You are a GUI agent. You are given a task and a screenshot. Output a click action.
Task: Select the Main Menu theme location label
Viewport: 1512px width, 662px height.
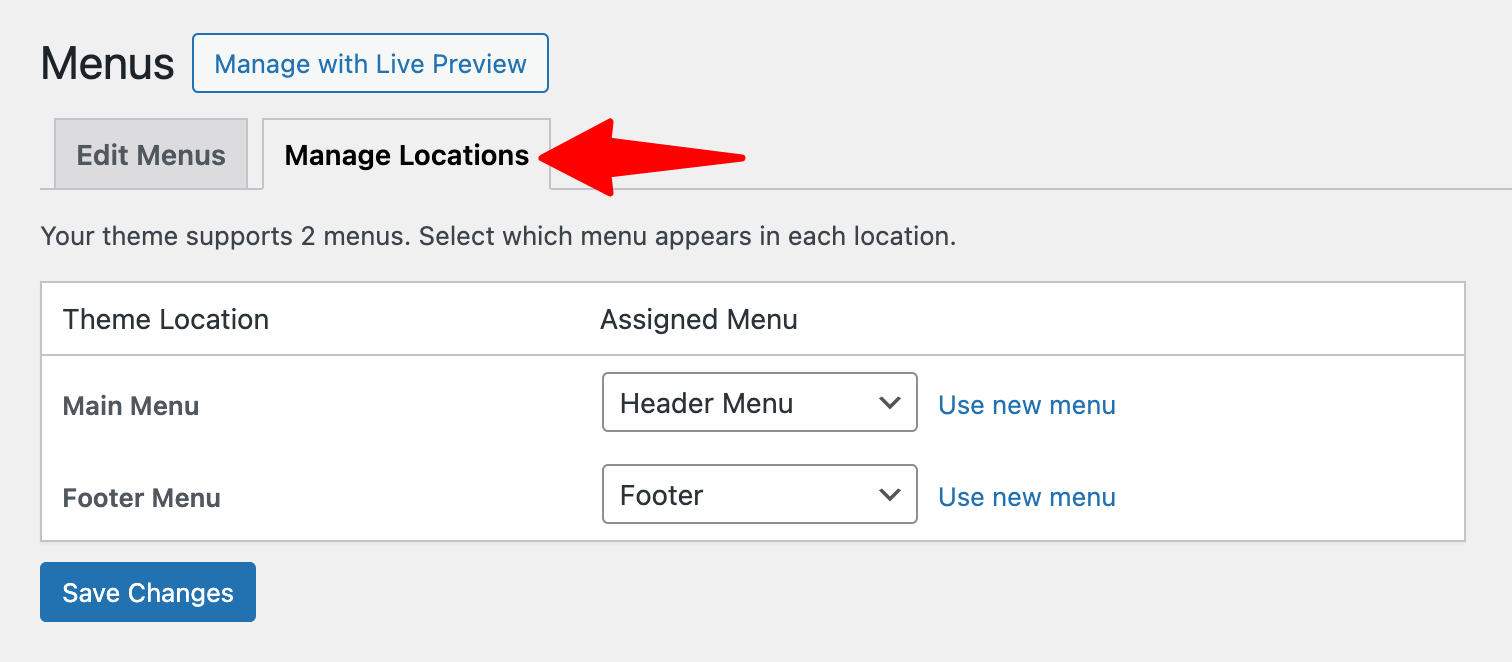click(x=130, y=405)
